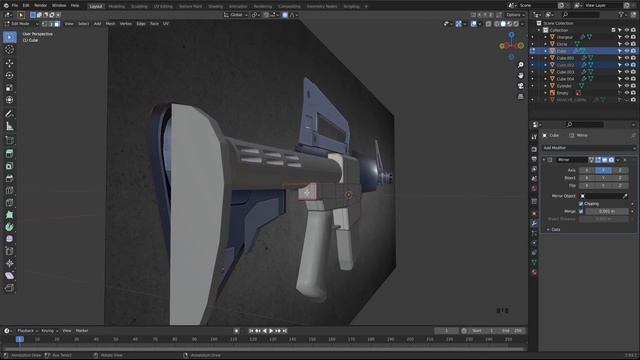This screenshot has width=640, height=360.
Task: Select the Rotate tool
Action: [x=9, y=76]
